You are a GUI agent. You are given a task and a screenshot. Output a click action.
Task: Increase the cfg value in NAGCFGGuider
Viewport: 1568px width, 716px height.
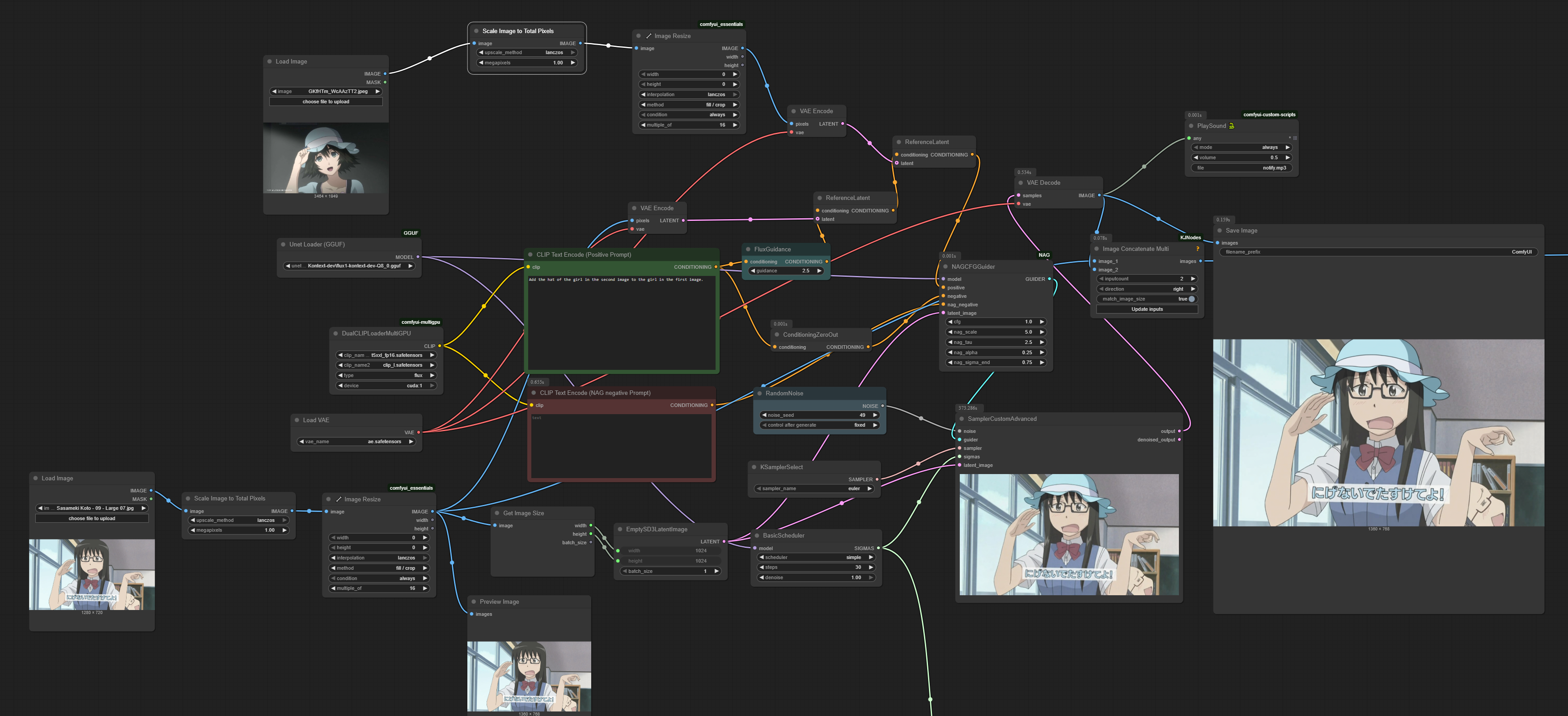(1042, 322)
